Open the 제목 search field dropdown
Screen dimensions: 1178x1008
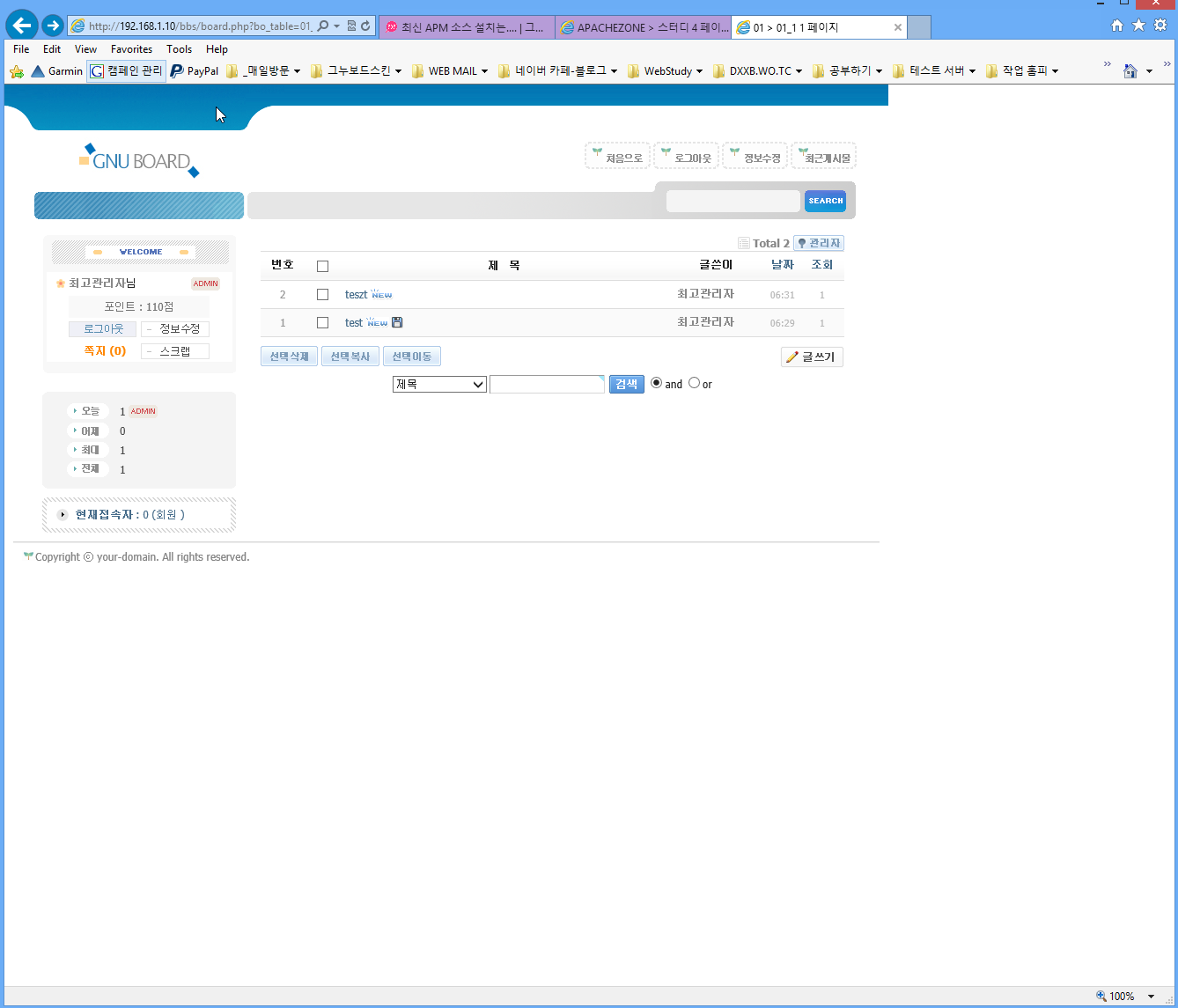(439, 384)
